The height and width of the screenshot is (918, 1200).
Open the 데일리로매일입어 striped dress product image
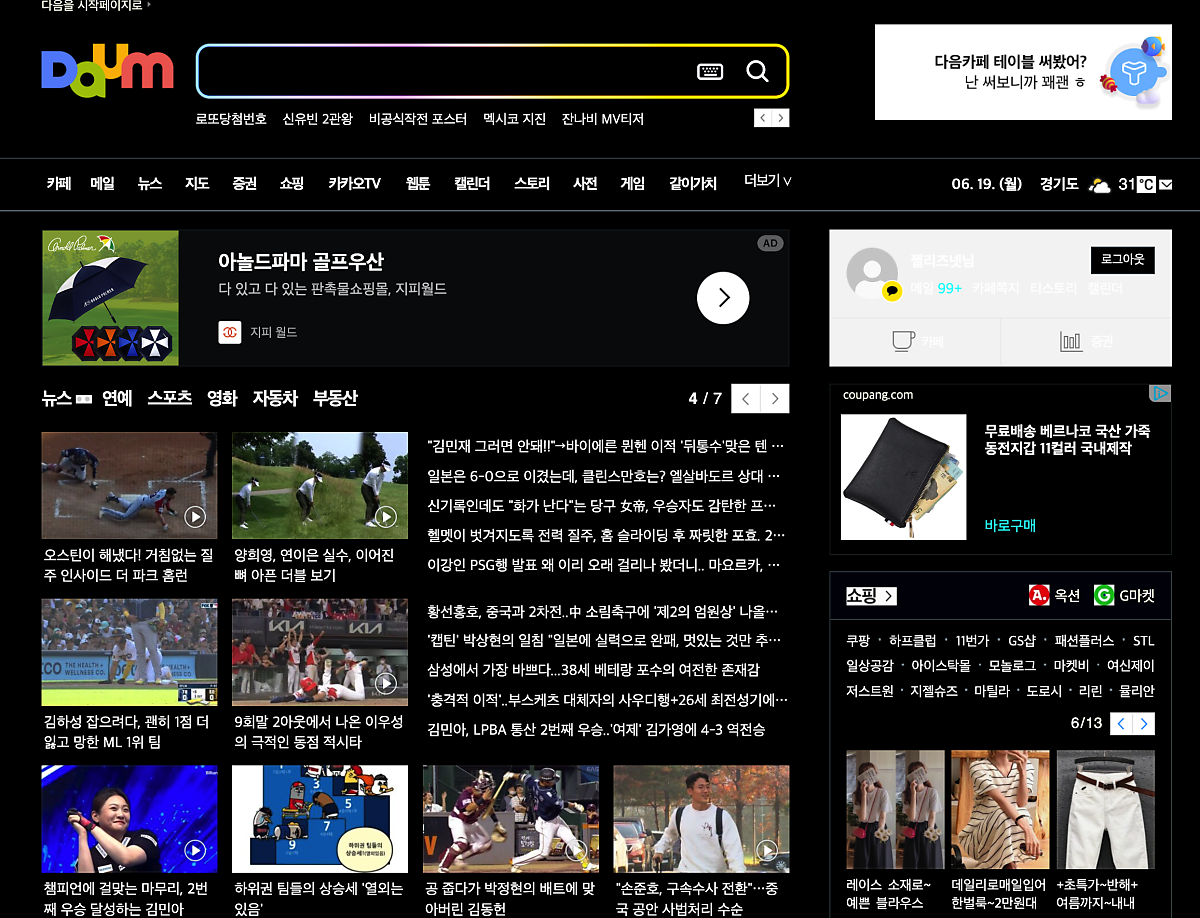tap(1000, 809)
